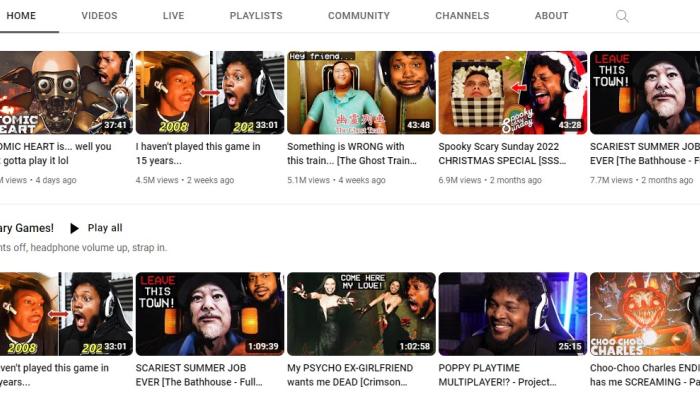Screen dimensions: 700x394
Task: Open the second-row 2008 thumbnail under Play all
Action: point(66,314)
